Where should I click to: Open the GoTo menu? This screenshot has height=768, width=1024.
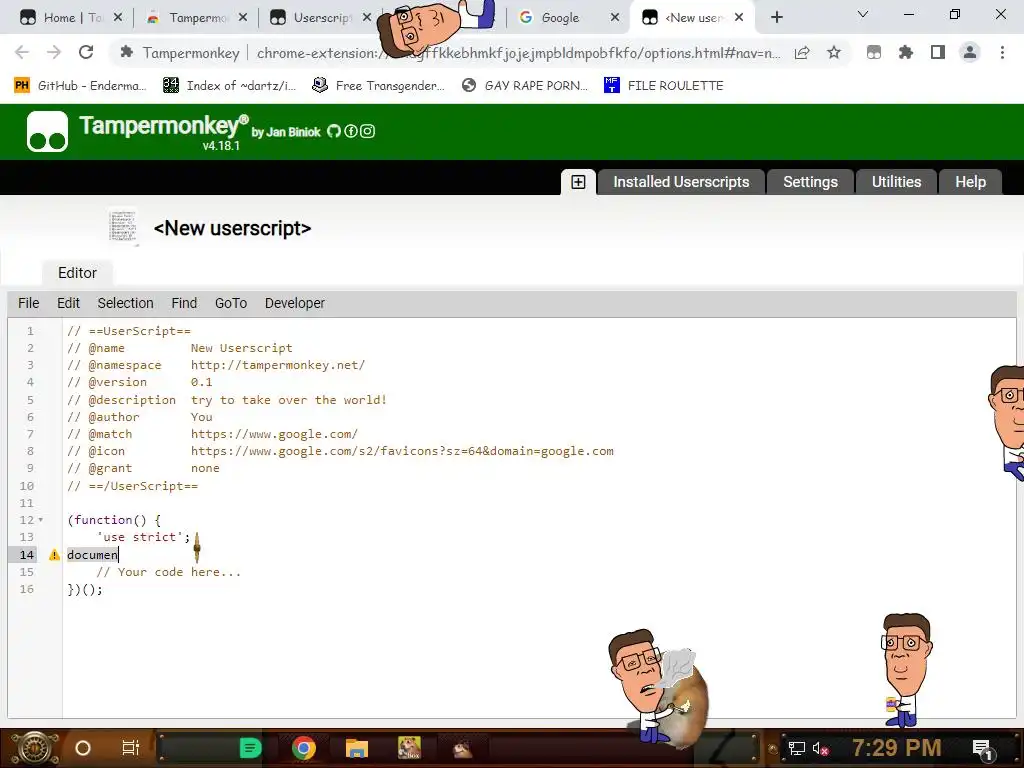click(x=231, y=303)
